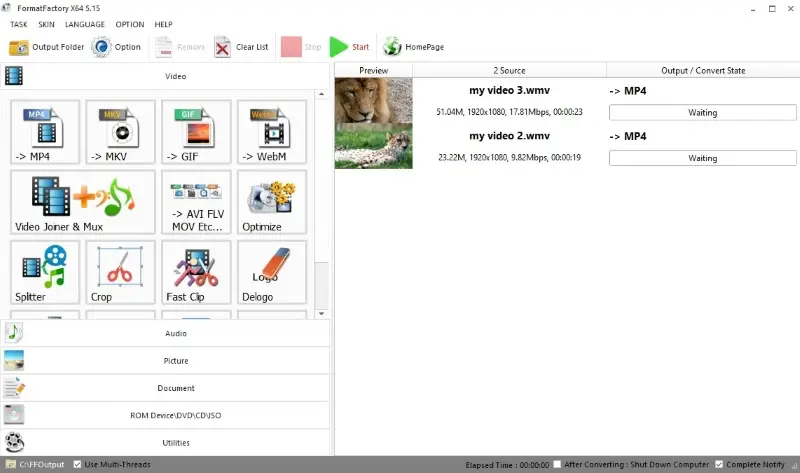This screenshot has height=473, width=800.
Task: Click Waiting progress bar for my video 3.wmv
Action: pyautogui.click(x=703, y=113)
